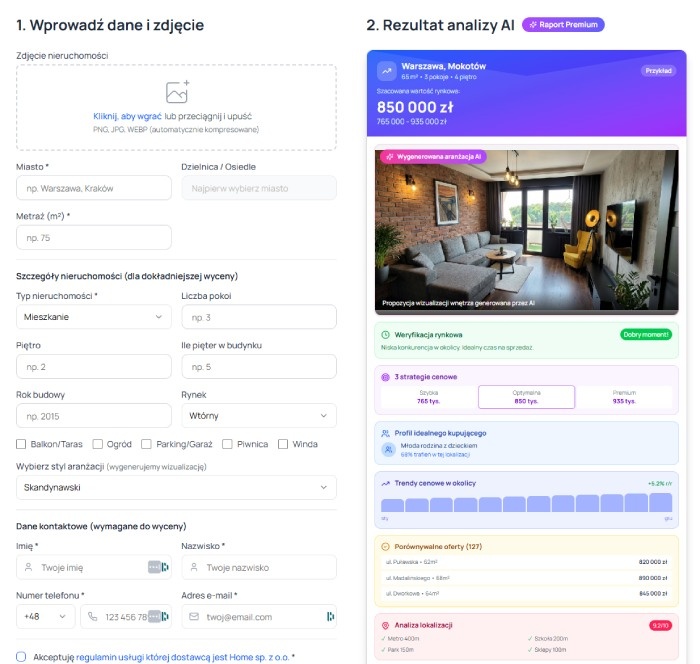This screenshot has width=700, height=664.
Task: Click the last bar in price trends chart
Action: [x=661, y=502]
